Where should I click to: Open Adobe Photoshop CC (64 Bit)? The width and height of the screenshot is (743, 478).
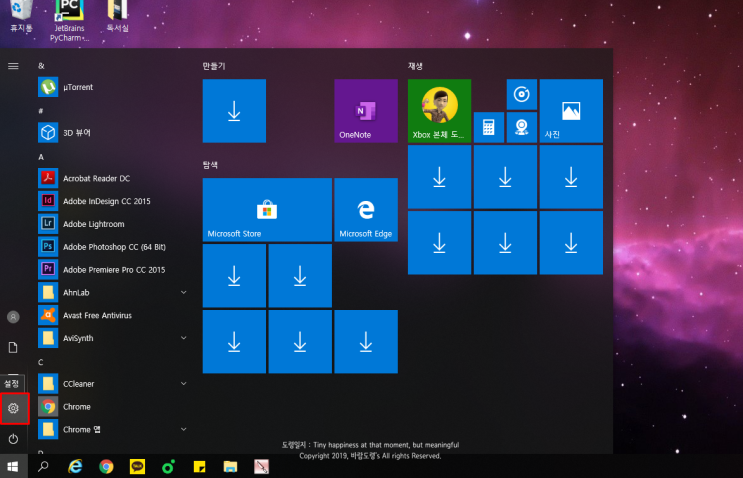113,247
